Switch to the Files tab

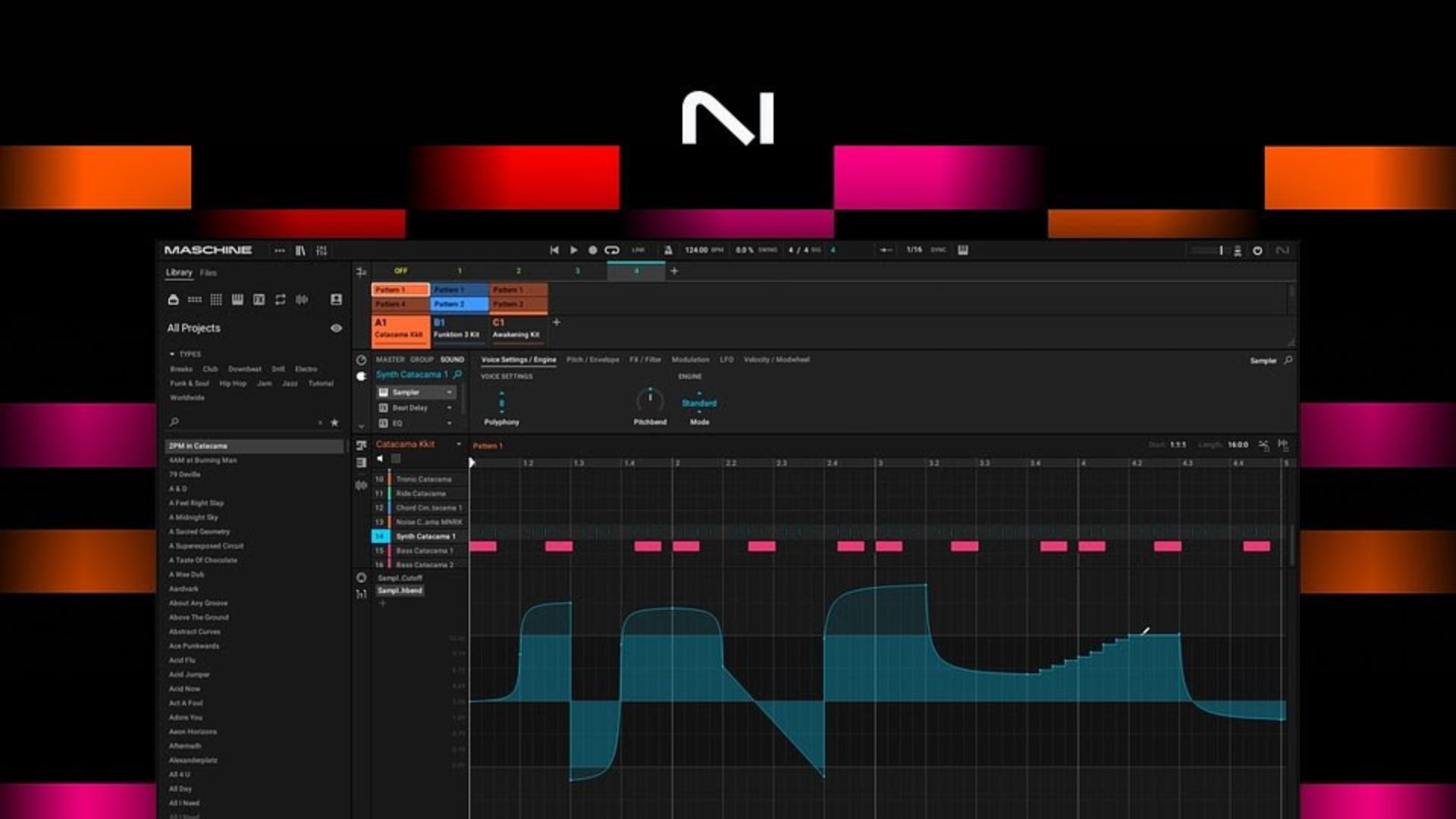pos(209,273)
